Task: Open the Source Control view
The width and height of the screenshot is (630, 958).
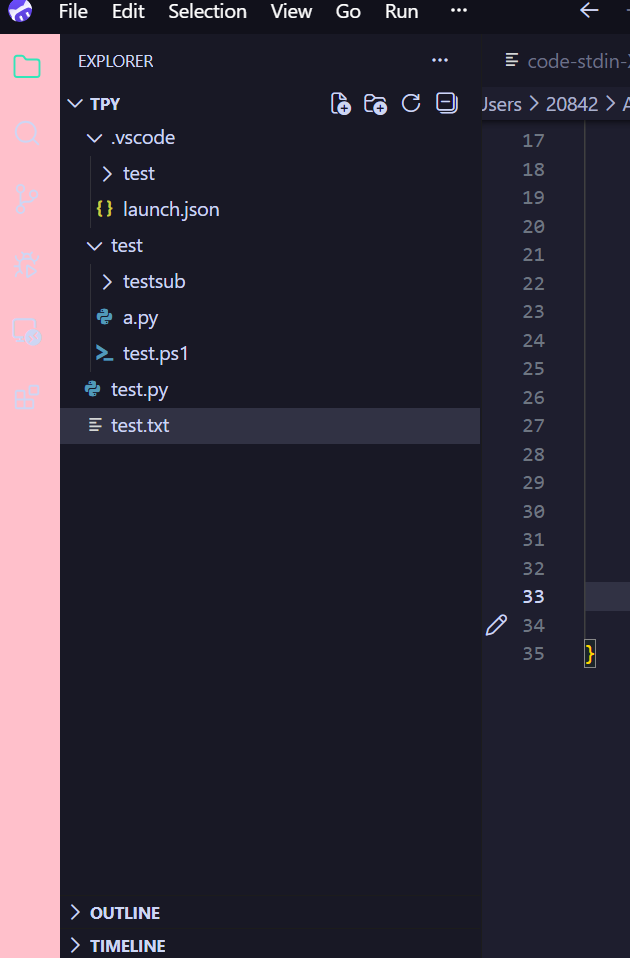Action: 27,199
